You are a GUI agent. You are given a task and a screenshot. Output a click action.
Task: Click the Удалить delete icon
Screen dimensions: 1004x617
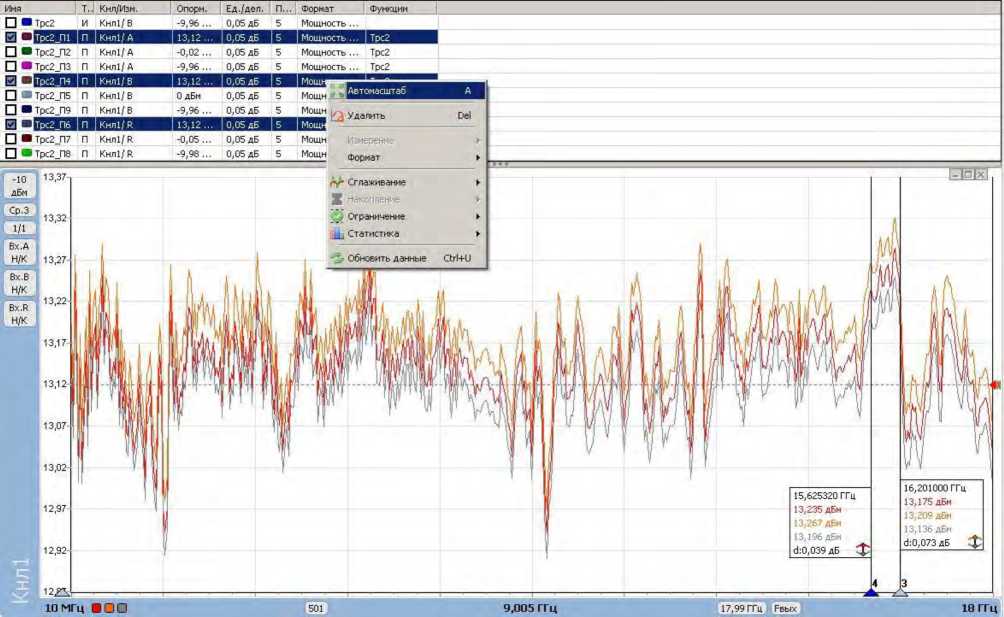pos(337,116)
